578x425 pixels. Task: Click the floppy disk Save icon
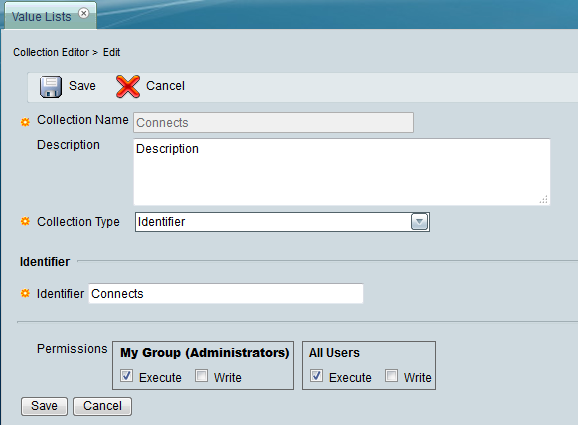pos(51,87)
